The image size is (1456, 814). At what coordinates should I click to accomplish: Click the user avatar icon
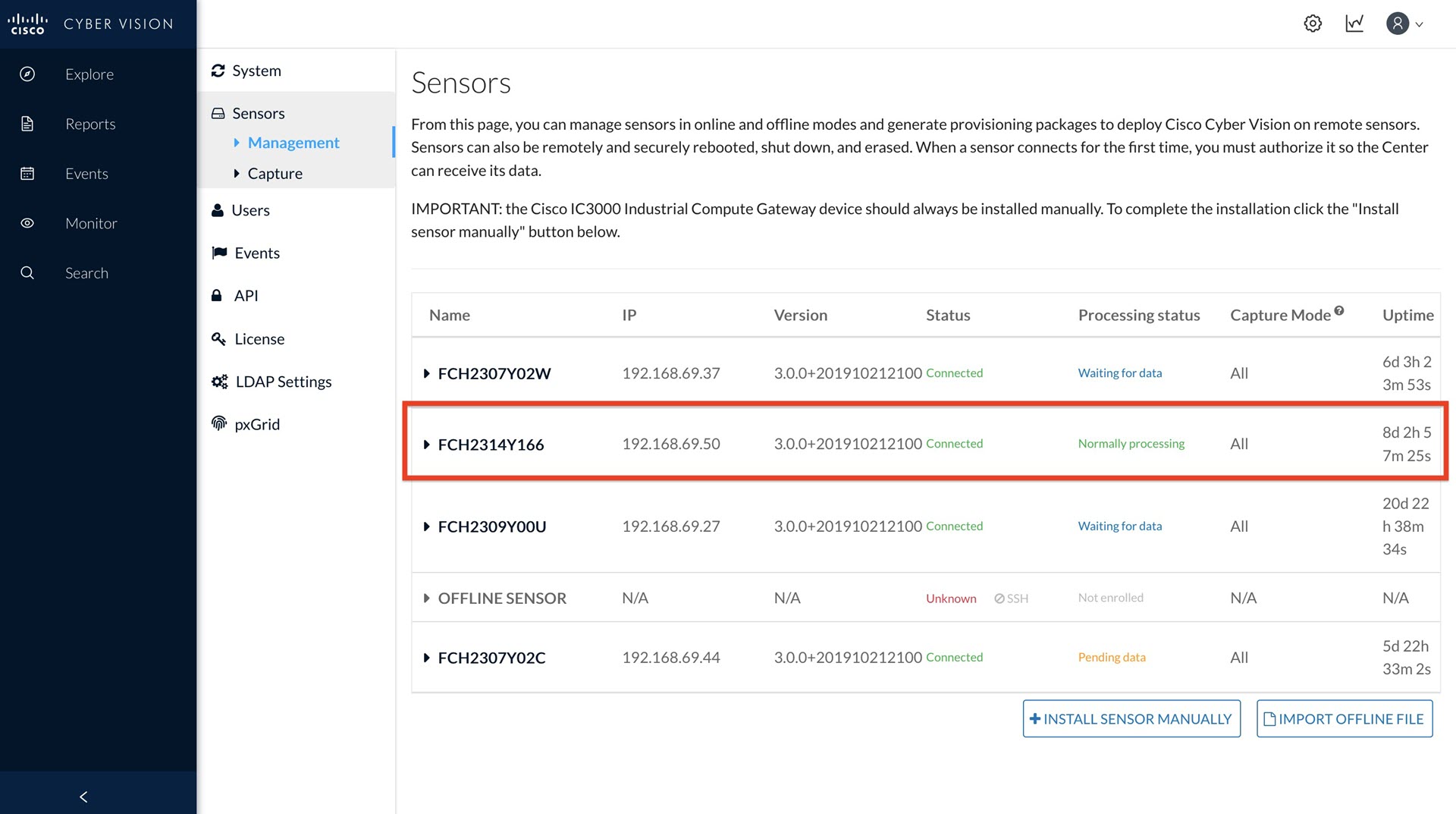(1398, 24)
